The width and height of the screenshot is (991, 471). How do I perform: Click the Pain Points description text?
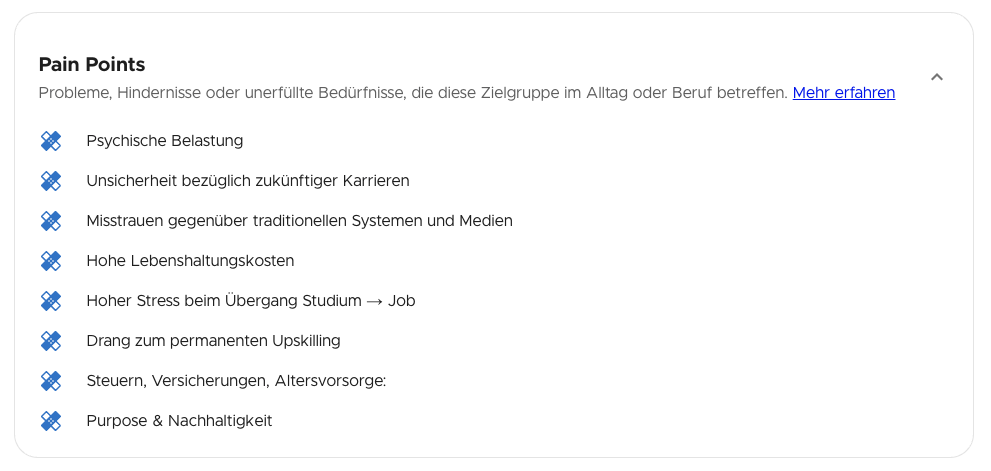413,93
